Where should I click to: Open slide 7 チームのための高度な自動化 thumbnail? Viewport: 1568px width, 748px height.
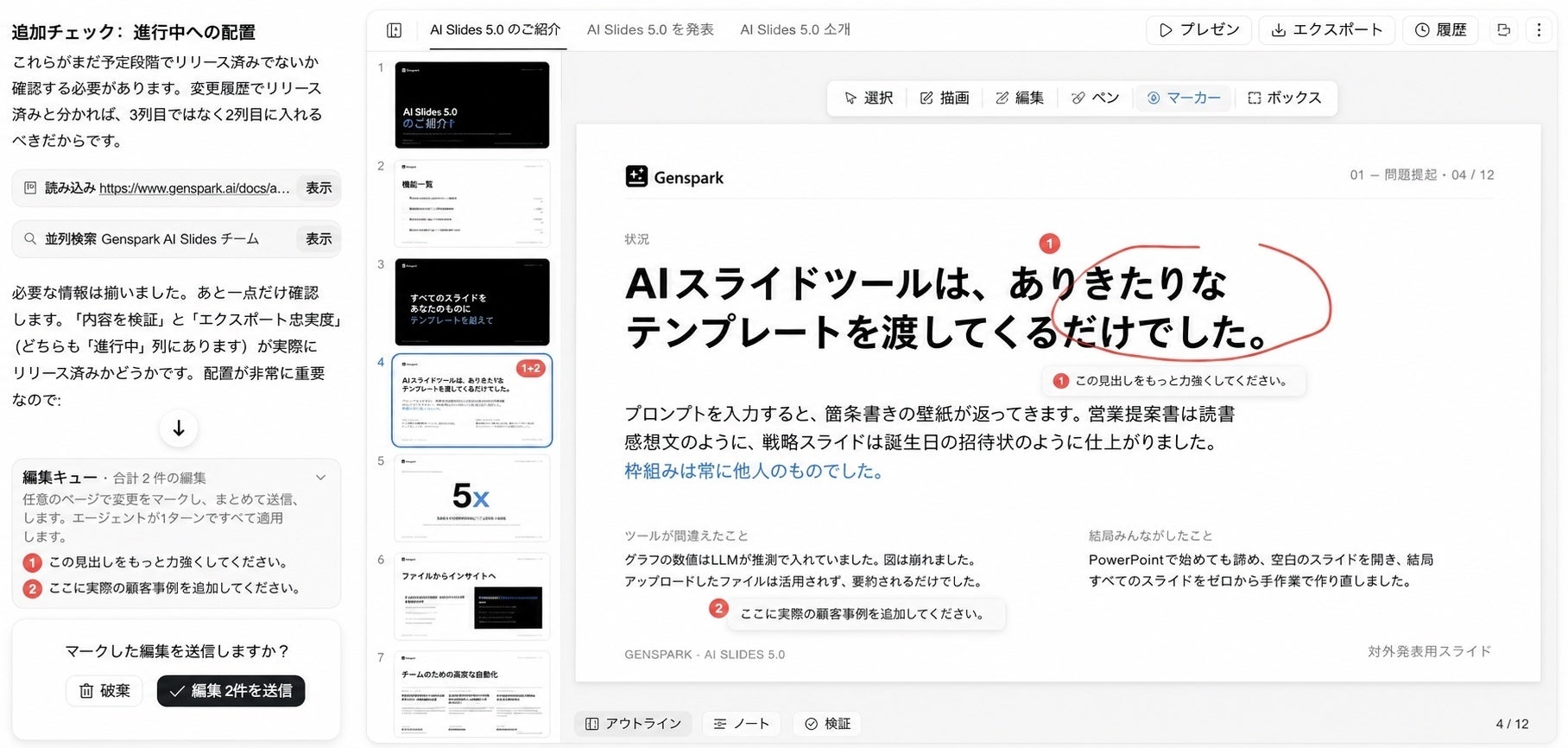(x=472, y=694)
